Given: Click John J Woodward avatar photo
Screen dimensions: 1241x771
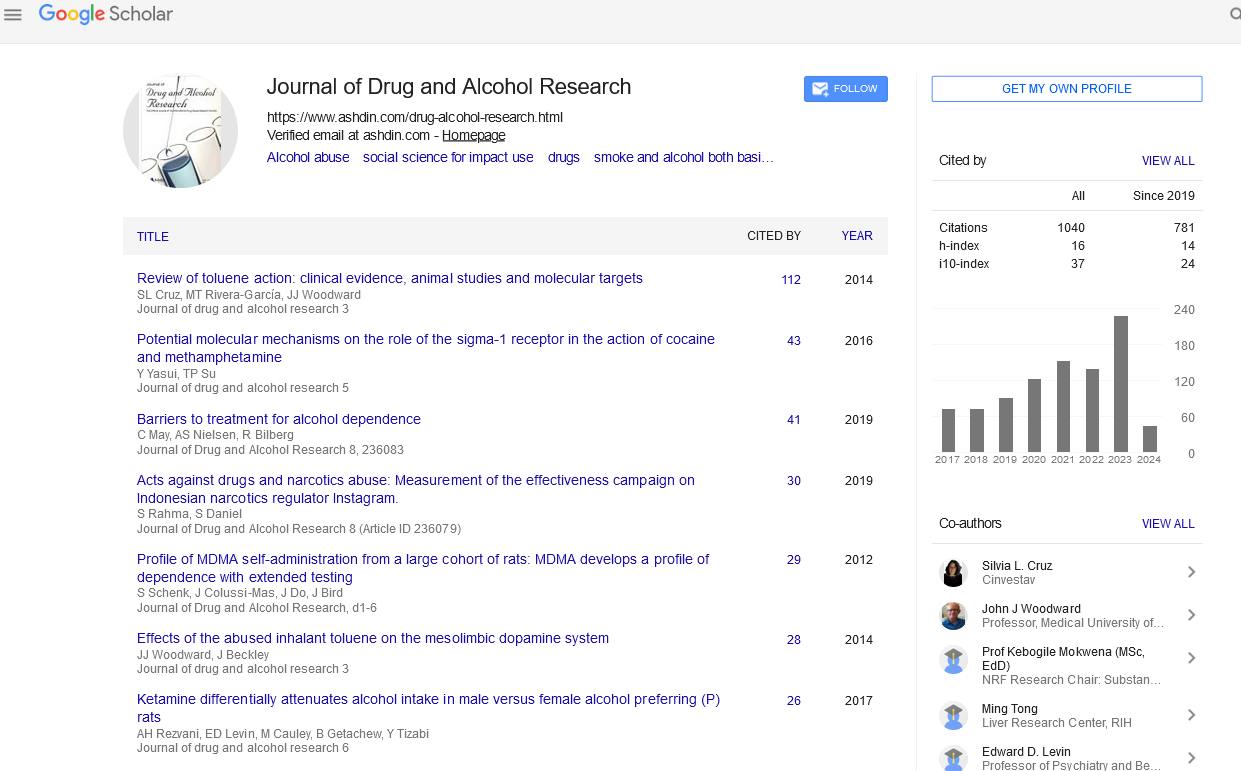Looking at the screenshot, I should tap(953, 616).
